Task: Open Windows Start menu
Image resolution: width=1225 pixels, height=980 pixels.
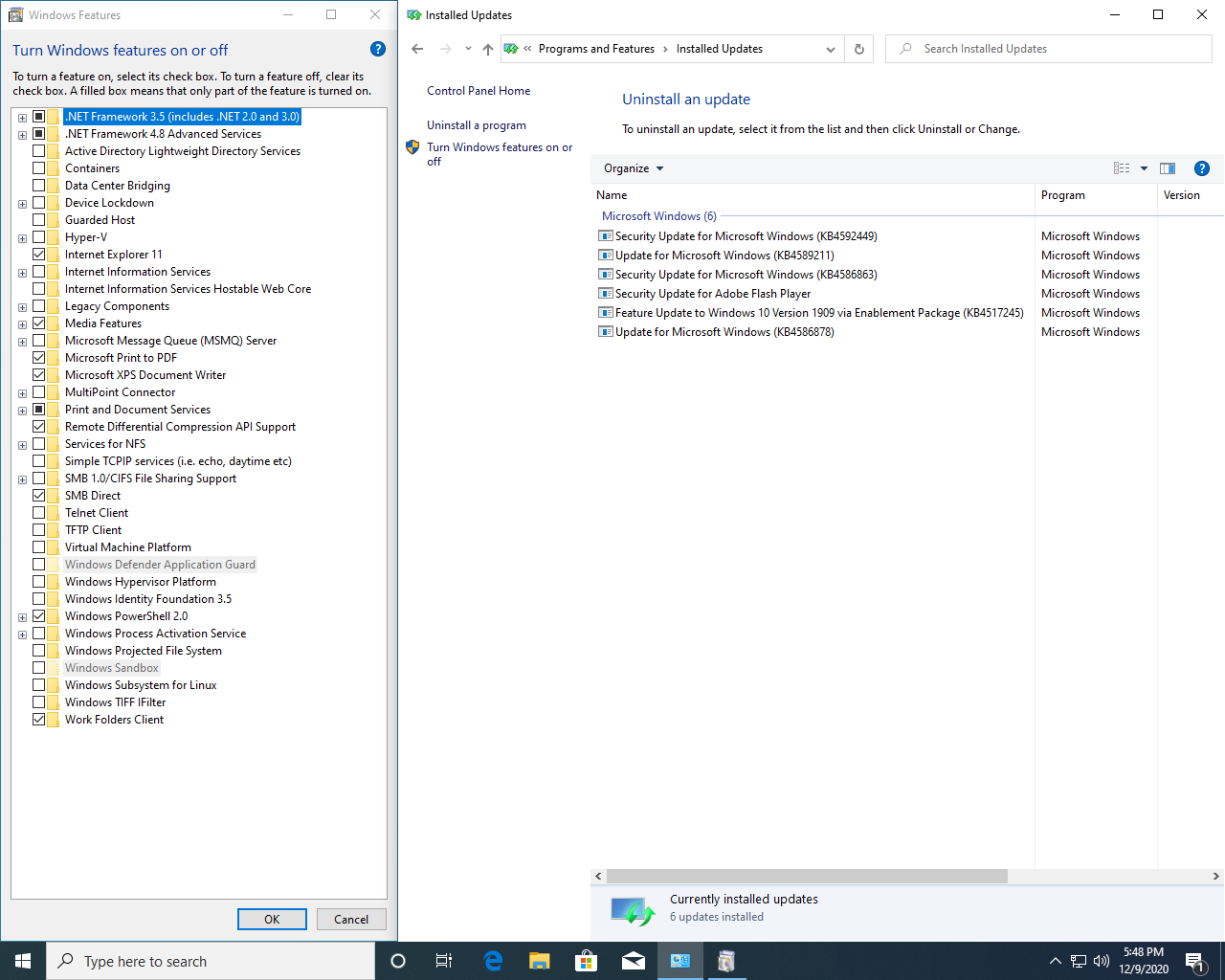Action: (x=23, y=961)
